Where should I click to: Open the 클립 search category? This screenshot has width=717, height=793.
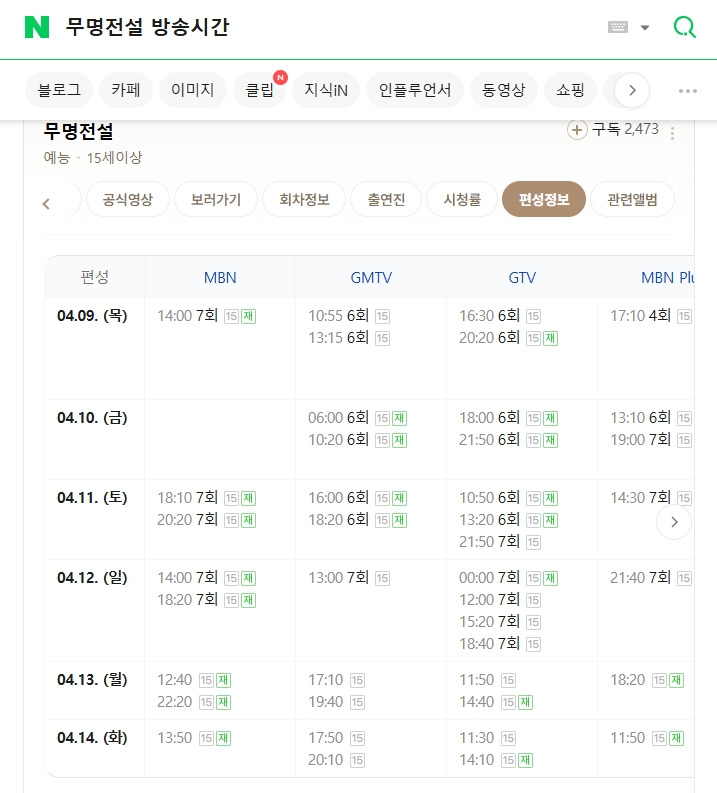(x=259, y=90)
